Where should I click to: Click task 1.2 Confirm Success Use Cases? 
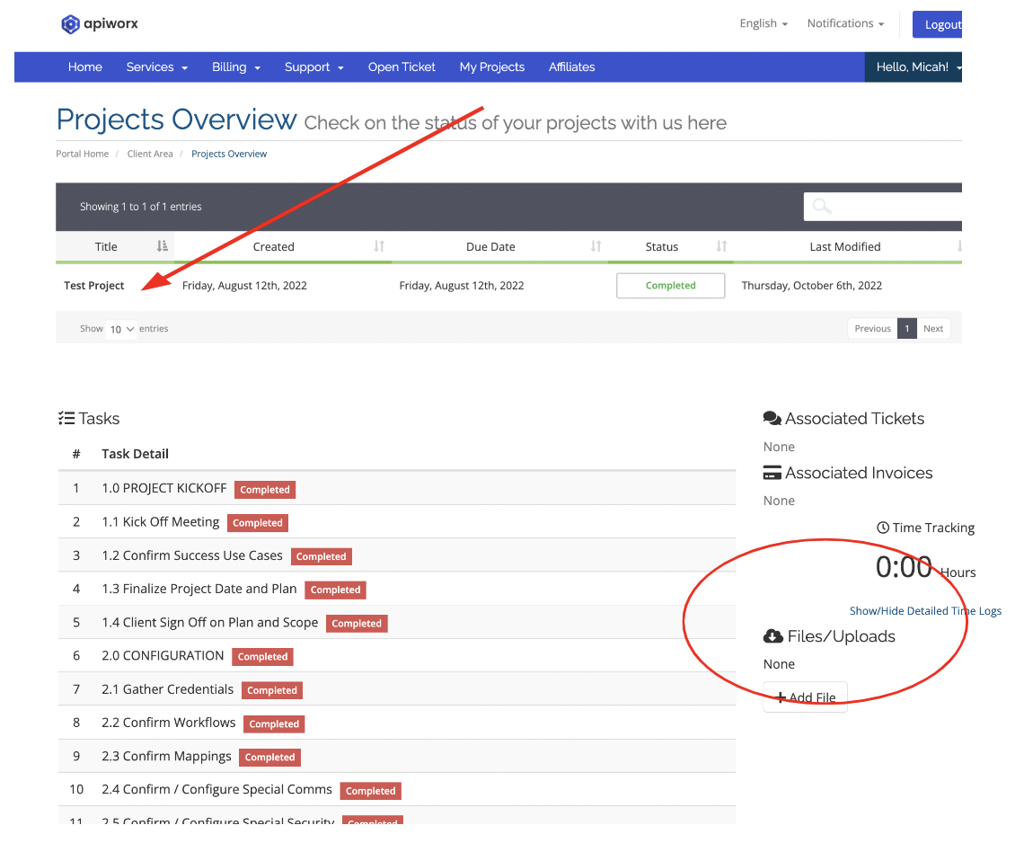[192, 556]
